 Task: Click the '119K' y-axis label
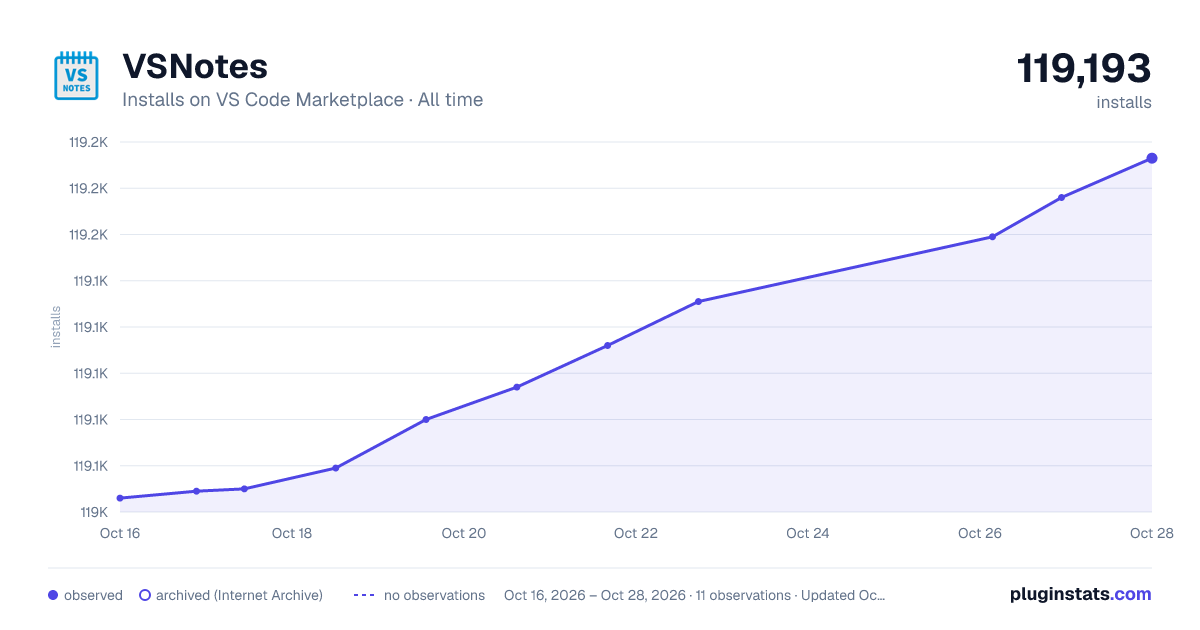point(94,512)
